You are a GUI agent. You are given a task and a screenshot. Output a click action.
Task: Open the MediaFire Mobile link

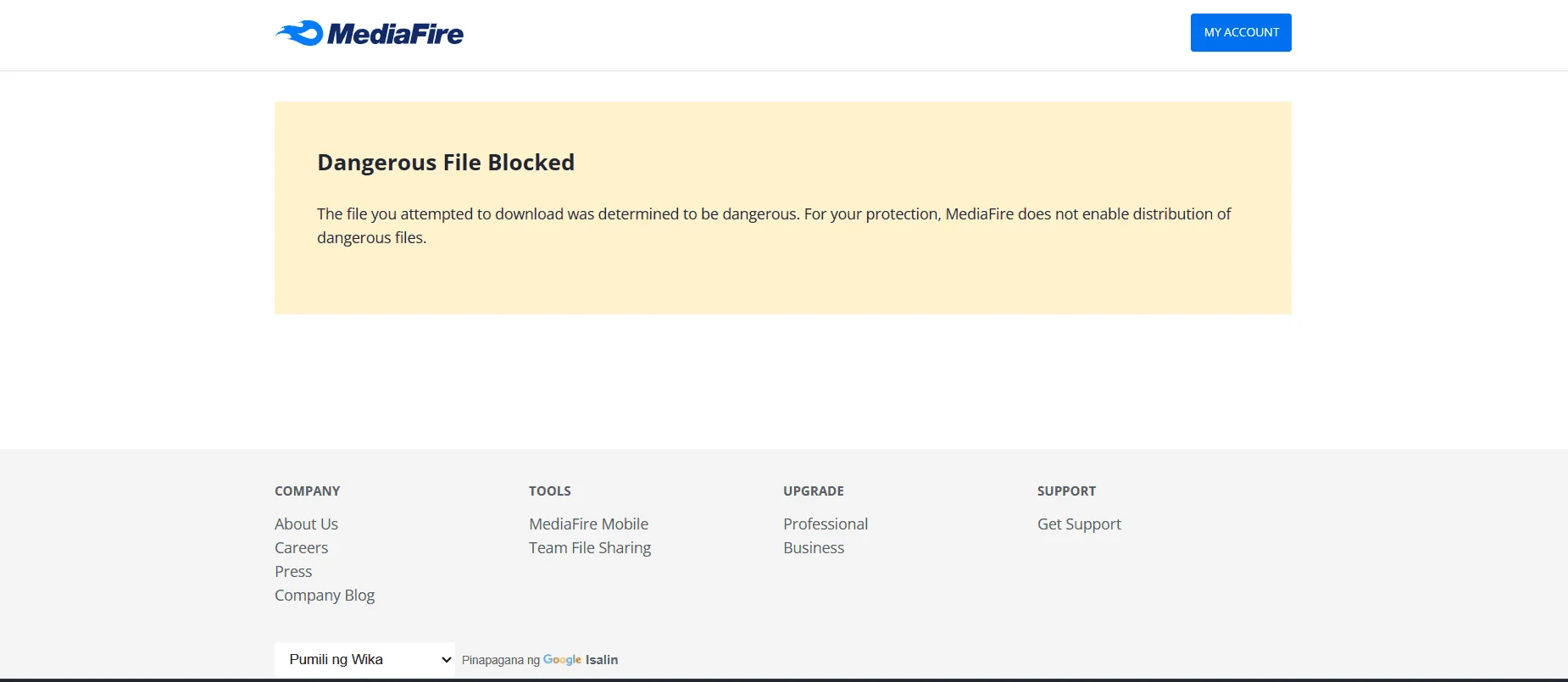coord(588,524)
